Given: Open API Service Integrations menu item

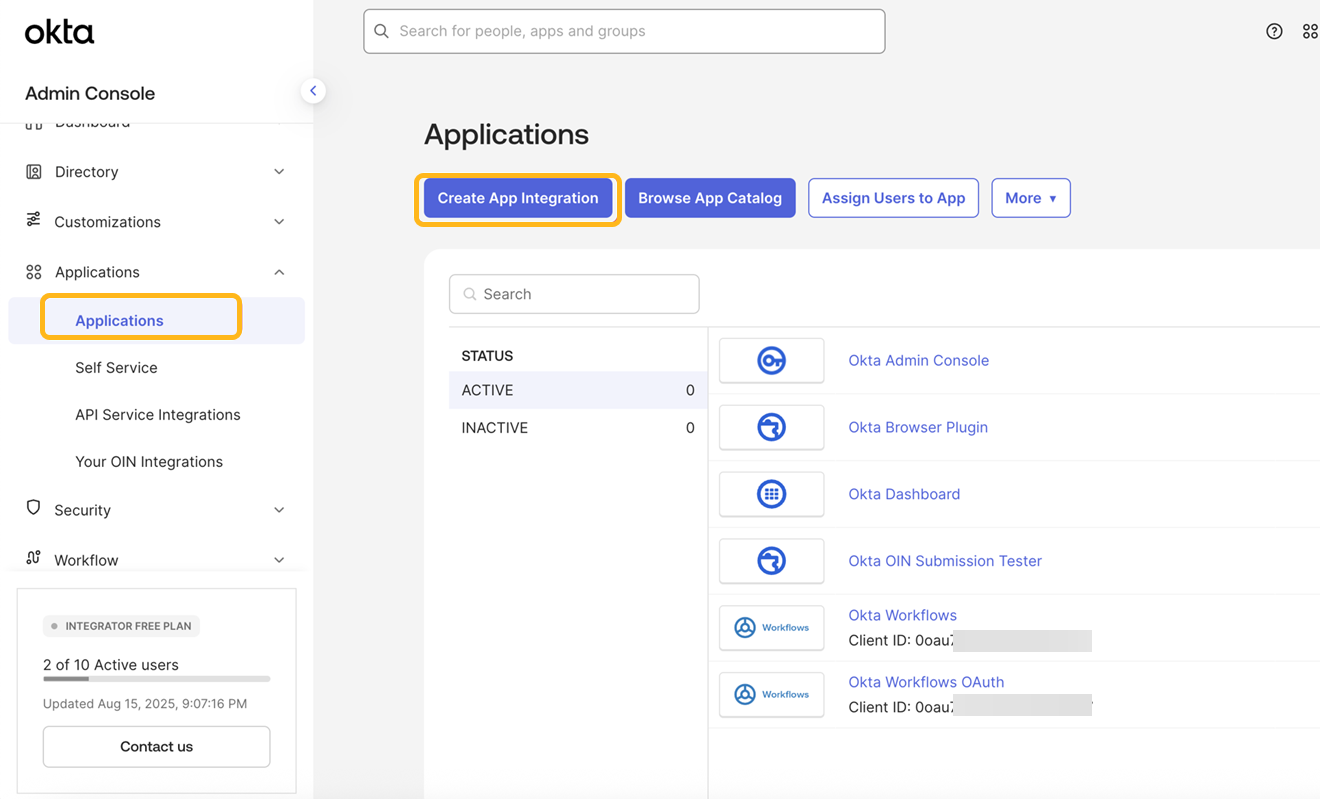Looking at the screenshot, I should tap(157, 415).
